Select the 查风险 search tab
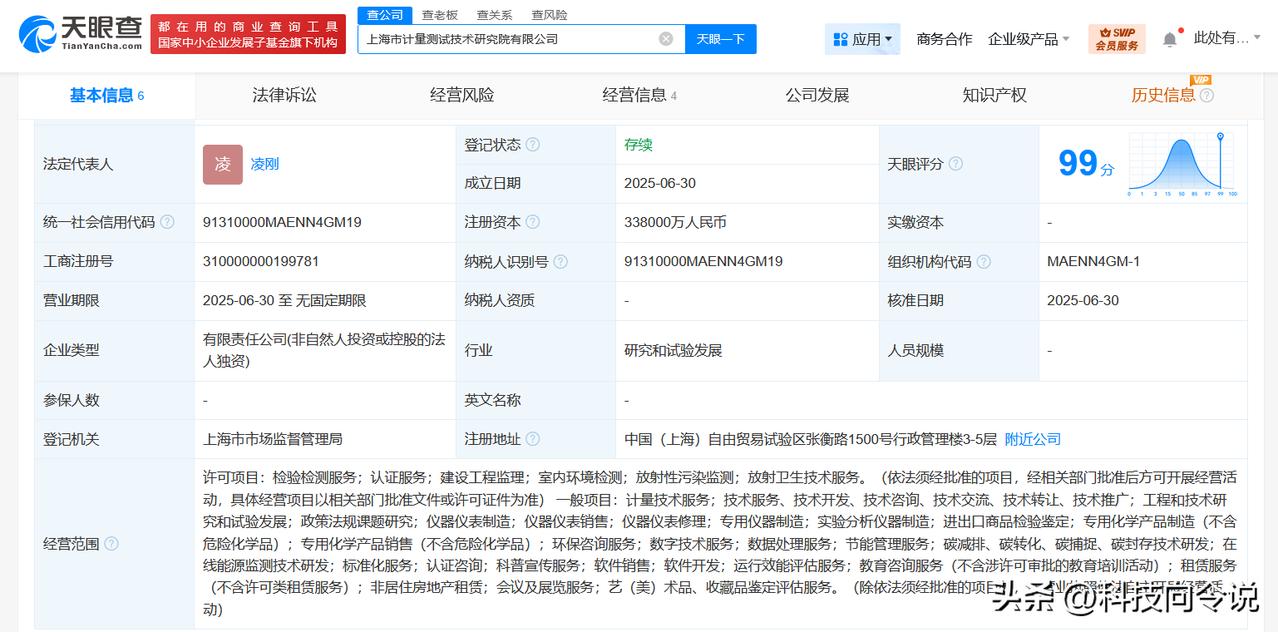Viewport: 1278px width, 632px height. pos(549,15)
